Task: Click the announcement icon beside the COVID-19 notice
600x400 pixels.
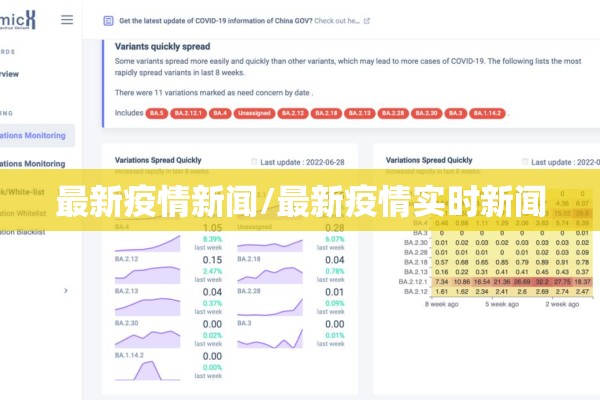Action: (108, 21)
